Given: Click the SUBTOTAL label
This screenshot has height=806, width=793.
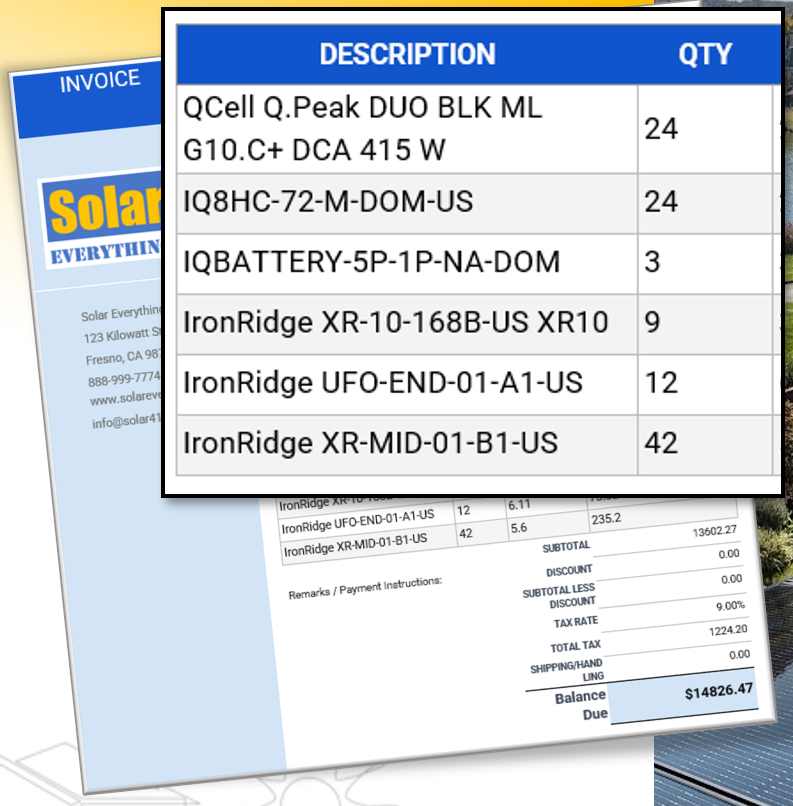Looking at the screenshot, I should tap(566, 547).
